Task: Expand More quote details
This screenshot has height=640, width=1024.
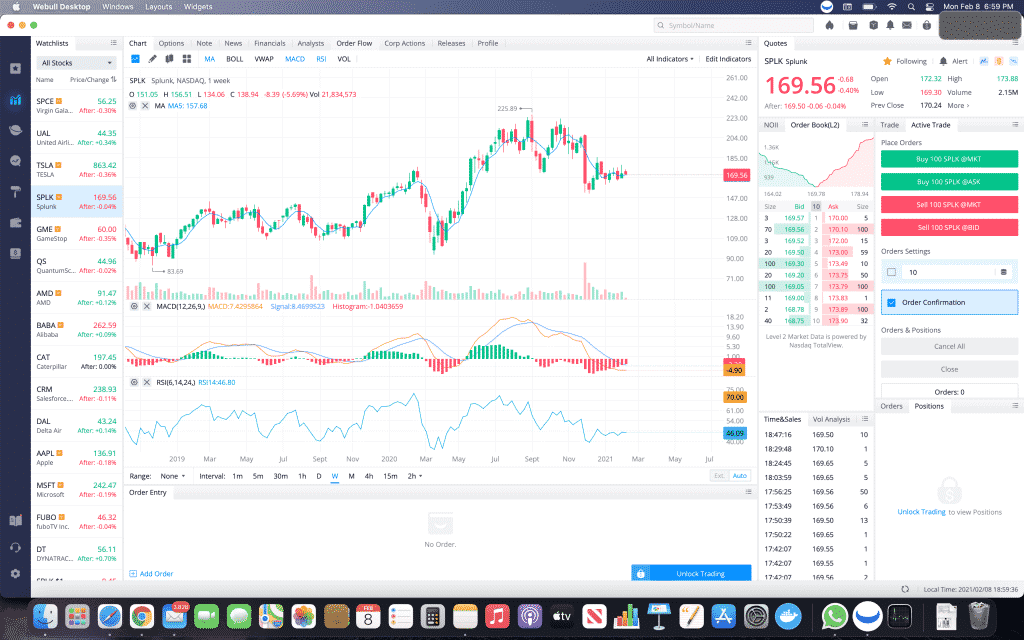Action: click(x=958, y=106)
